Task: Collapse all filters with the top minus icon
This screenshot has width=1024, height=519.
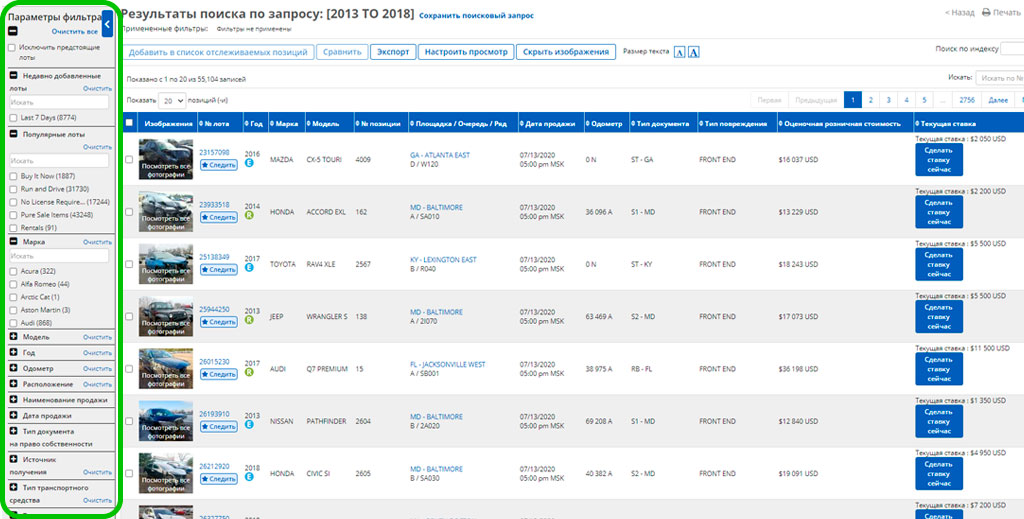Action: point(13,31)
